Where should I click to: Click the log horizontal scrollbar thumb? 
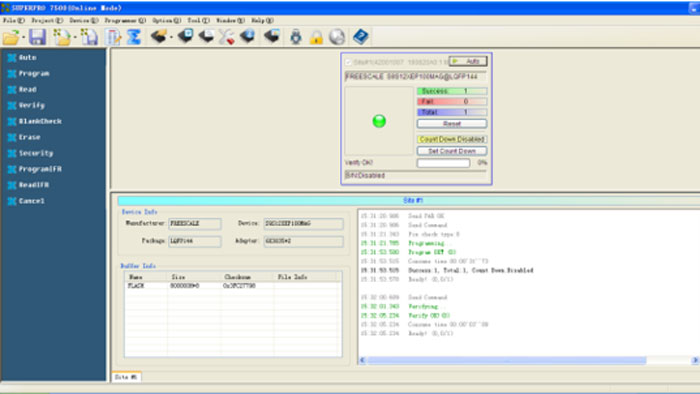[507, 360]
